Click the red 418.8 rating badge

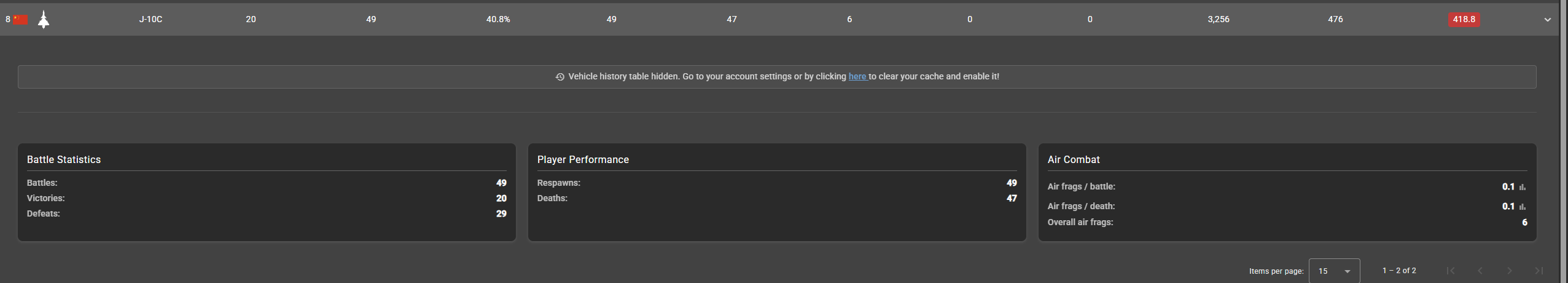1464,20
